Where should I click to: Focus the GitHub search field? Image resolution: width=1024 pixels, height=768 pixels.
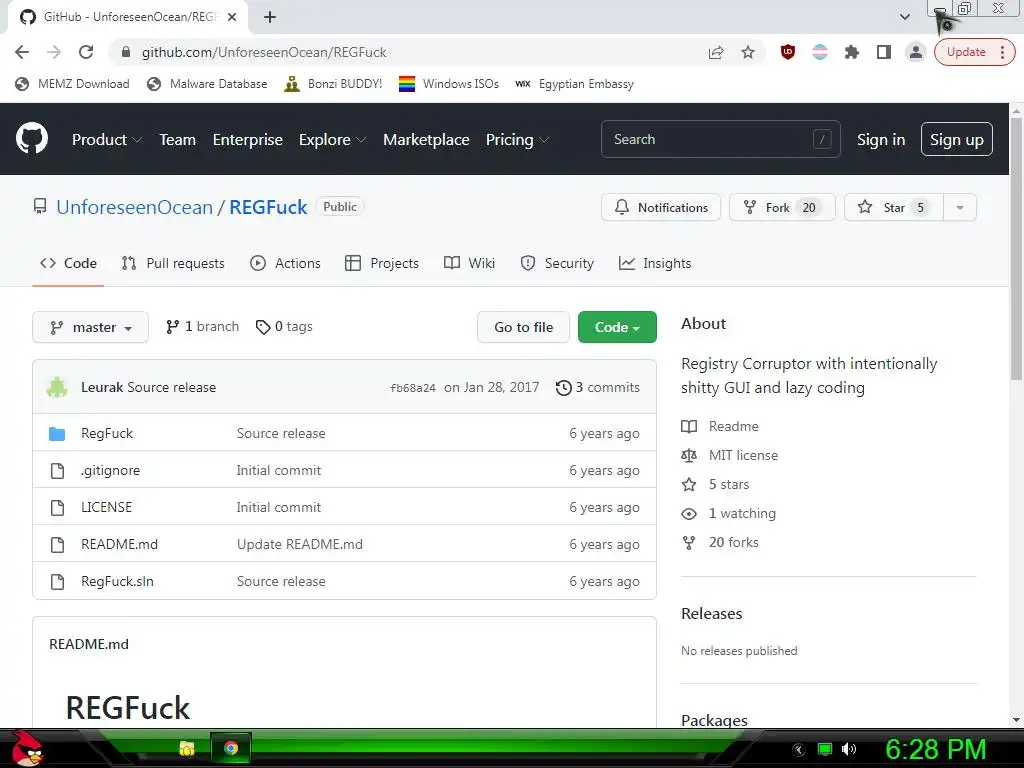(720, 139)
